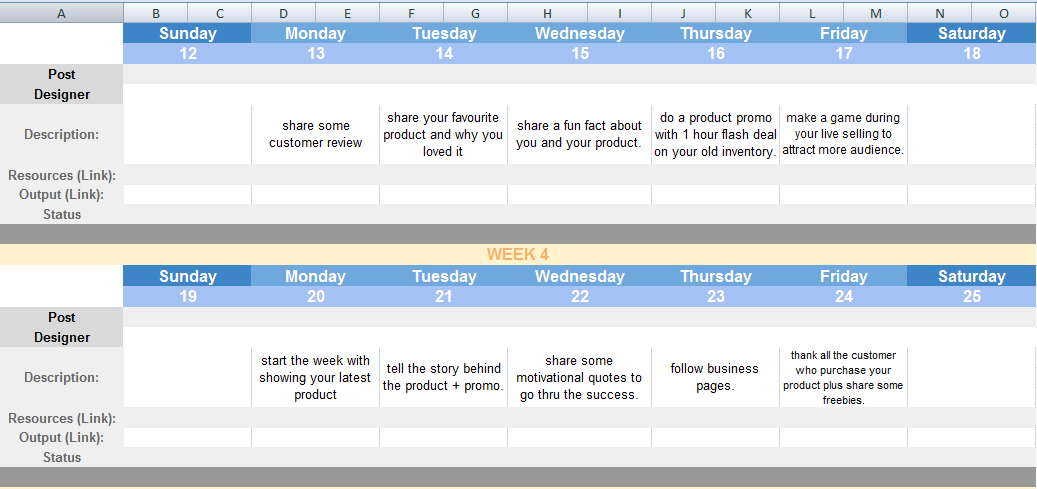Click the 'share some motivational quotes' cell
1037x489 pixels.
(580, 377)
